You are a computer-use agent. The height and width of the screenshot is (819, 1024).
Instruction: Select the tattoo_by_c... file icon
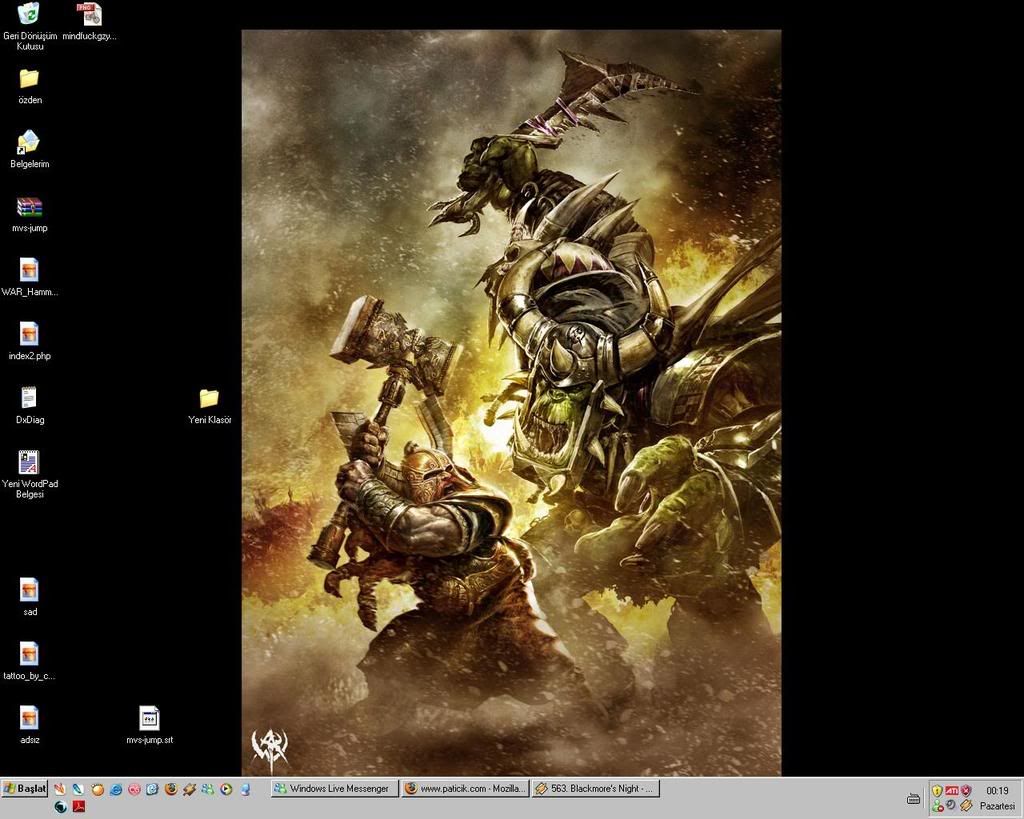click(29, 655)
